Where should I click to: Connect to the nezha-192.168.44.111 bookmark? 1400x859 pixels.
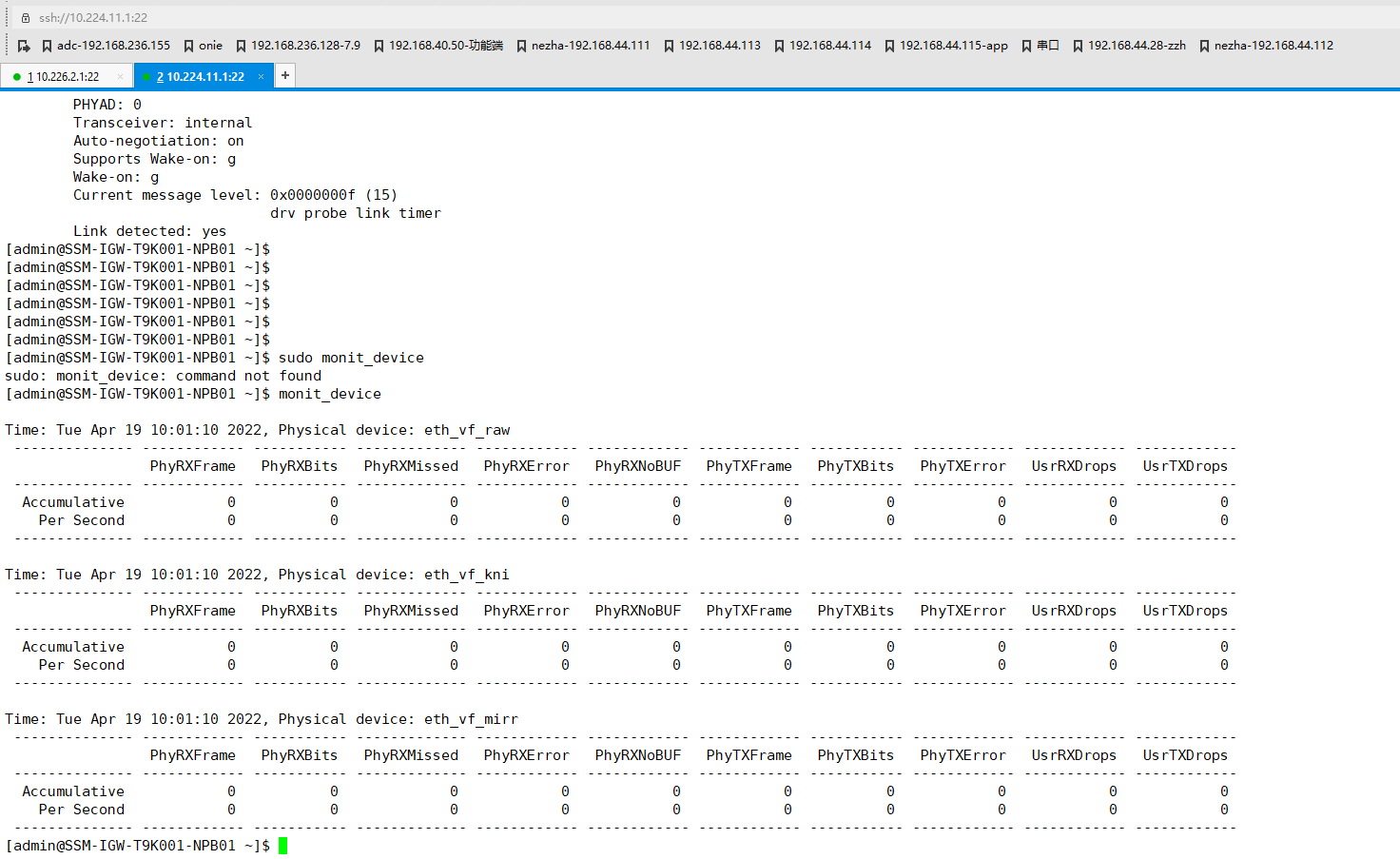tap(583, 46)
